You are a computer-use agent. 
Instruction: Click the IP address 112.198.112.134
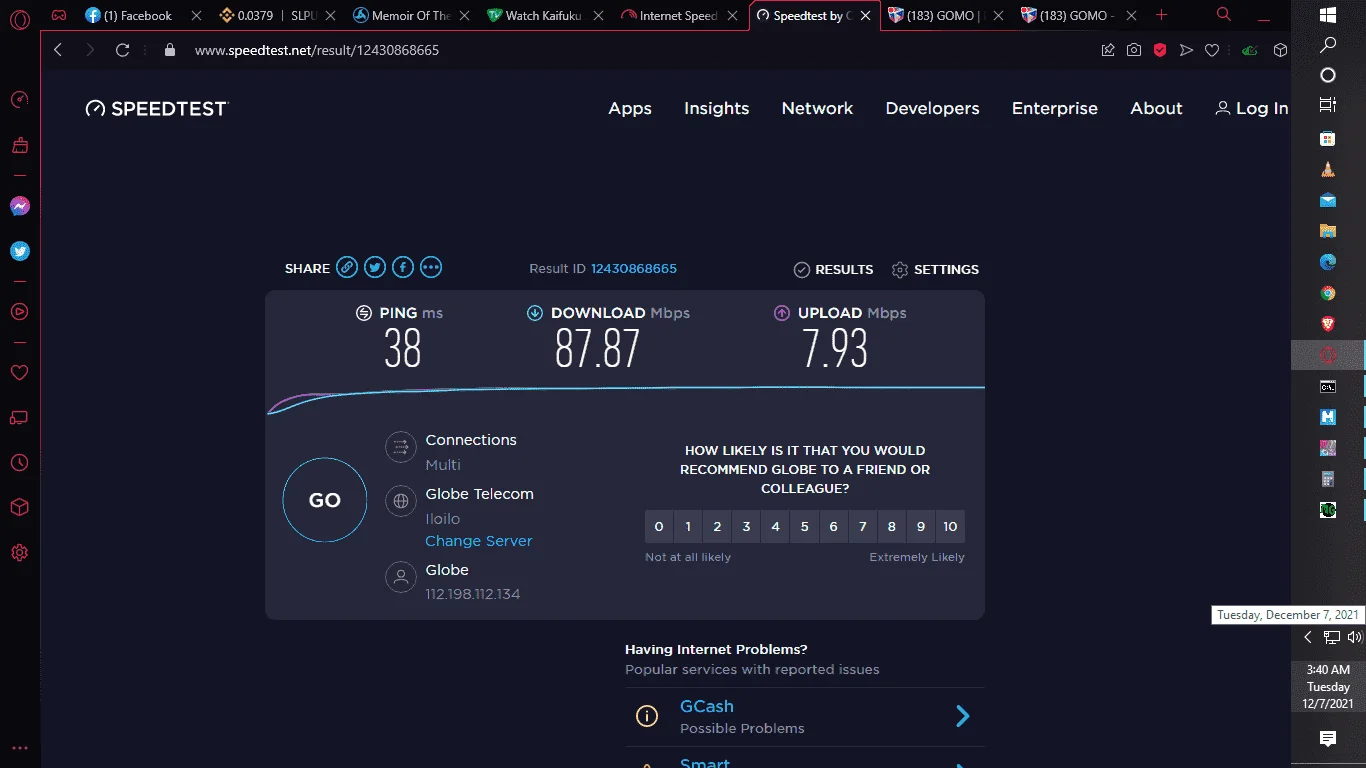pos(473,594)
